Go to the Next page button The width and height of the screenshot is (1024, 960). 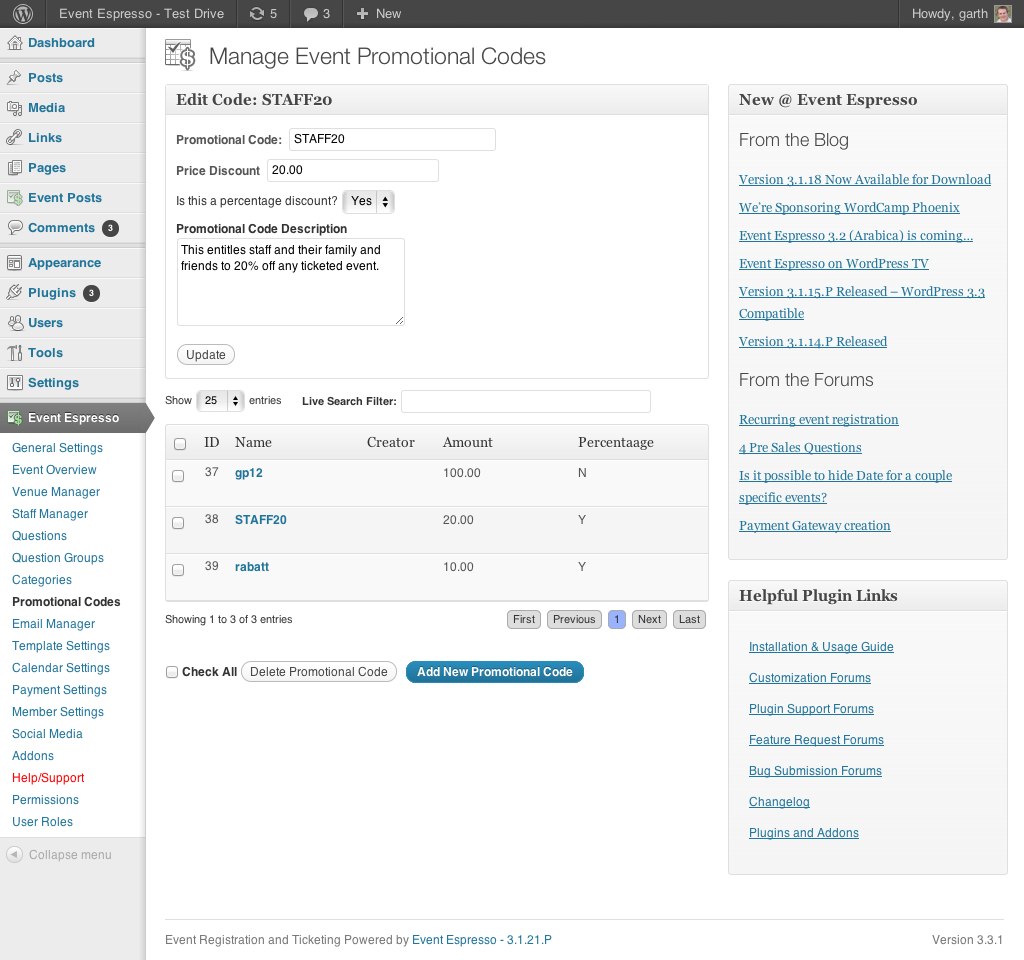(649, 619)
